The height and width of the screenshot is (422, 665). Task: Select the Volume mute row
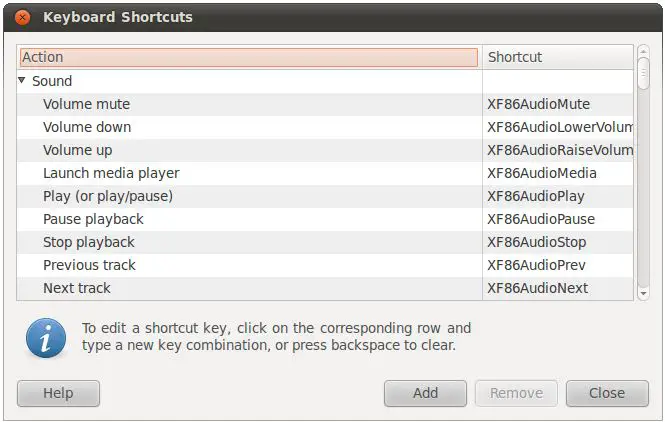[86, 104]
